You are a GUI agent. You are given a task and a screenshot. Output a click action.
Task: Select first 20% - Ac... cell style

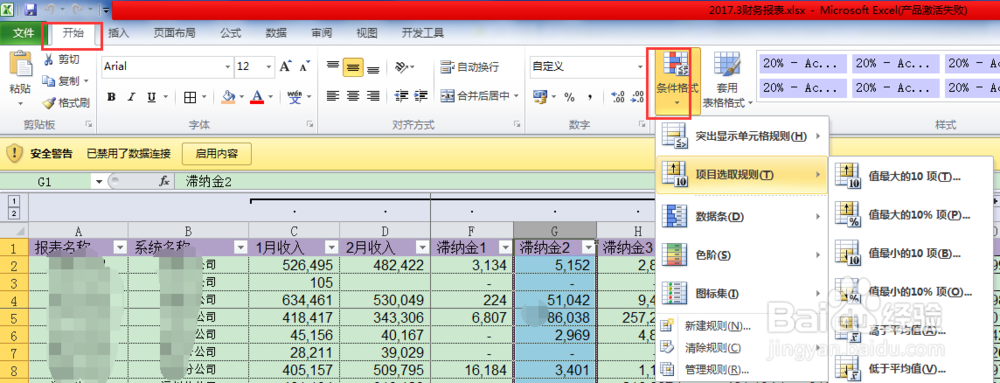coord(802,64)
